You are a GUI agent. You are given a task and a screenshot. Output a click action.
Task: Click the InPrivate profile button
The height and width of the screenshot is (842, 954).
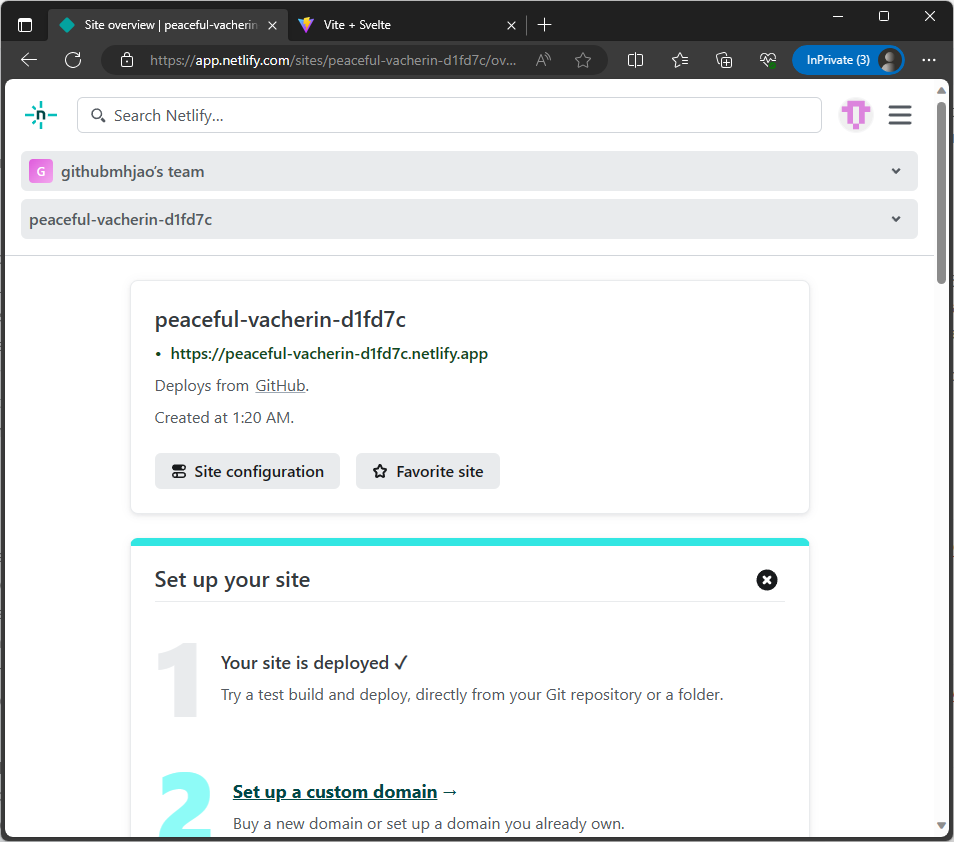[848, 60]
